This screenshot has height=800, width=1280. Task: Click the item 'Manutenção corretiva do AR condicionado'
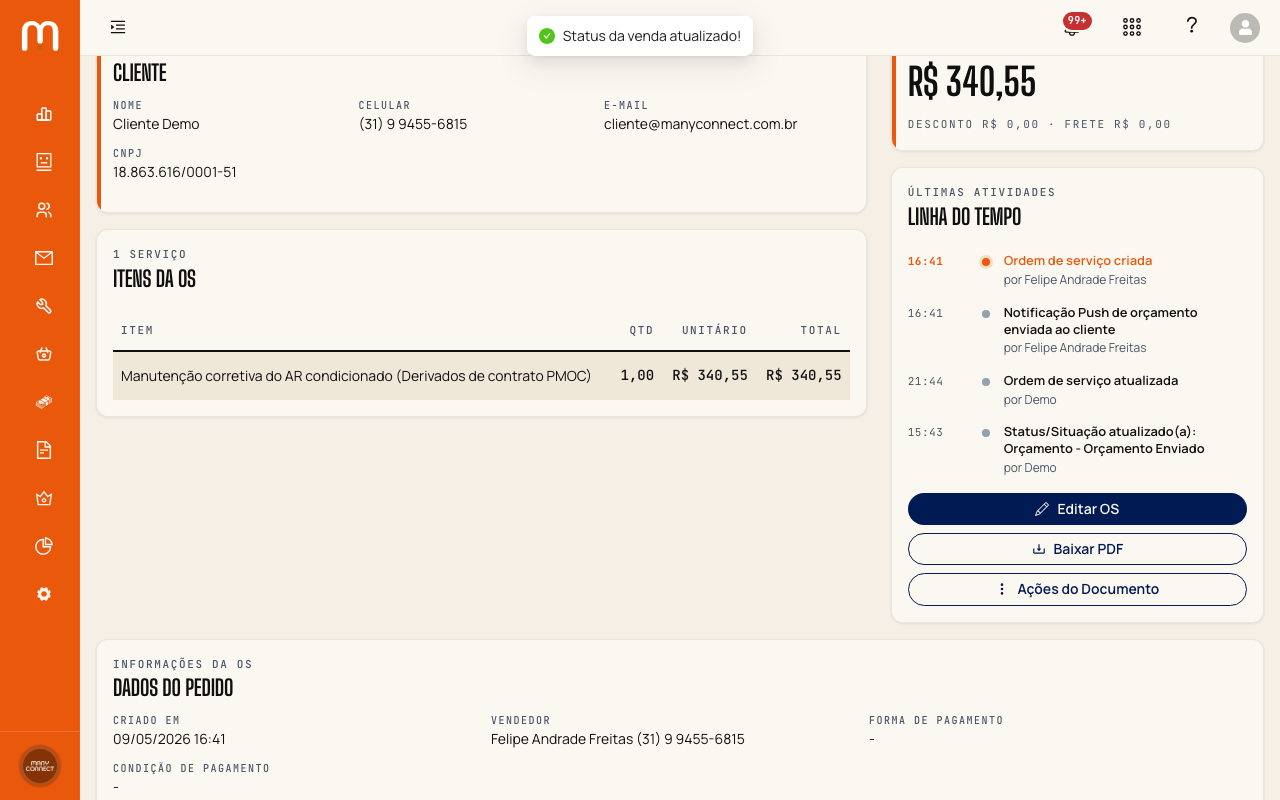[x=356, y=376]
